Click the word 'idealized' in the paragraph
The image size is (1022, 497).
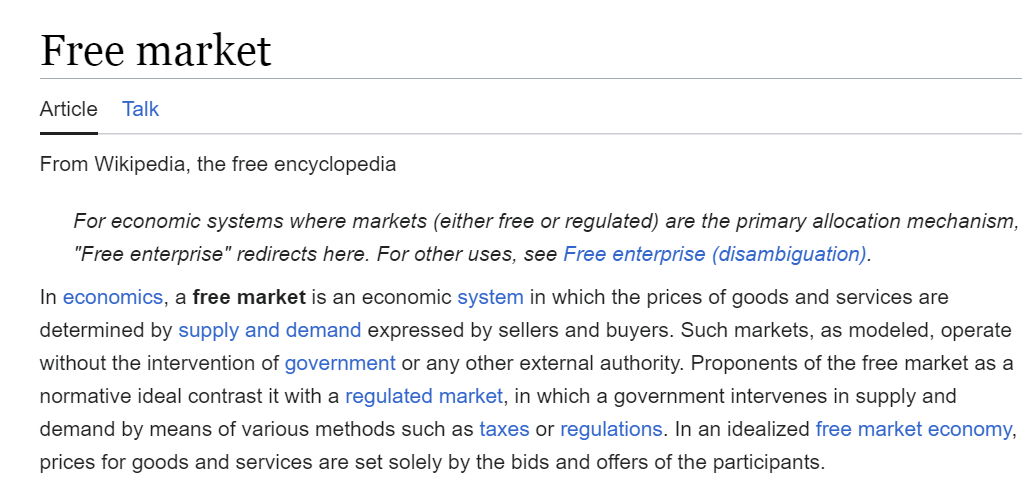[768, 429]
